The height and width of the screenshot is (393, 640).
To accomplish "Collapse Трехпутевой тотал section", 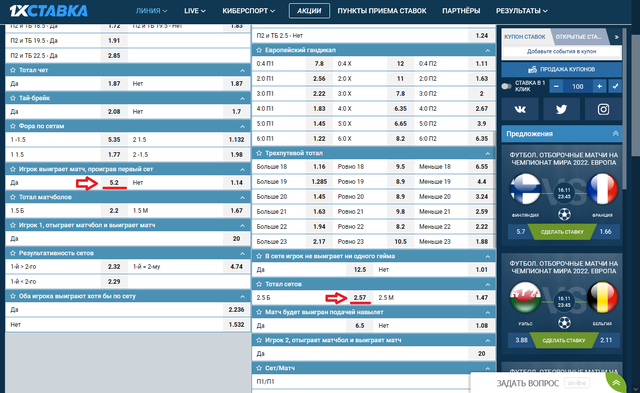I will click(x=488, y=153).
